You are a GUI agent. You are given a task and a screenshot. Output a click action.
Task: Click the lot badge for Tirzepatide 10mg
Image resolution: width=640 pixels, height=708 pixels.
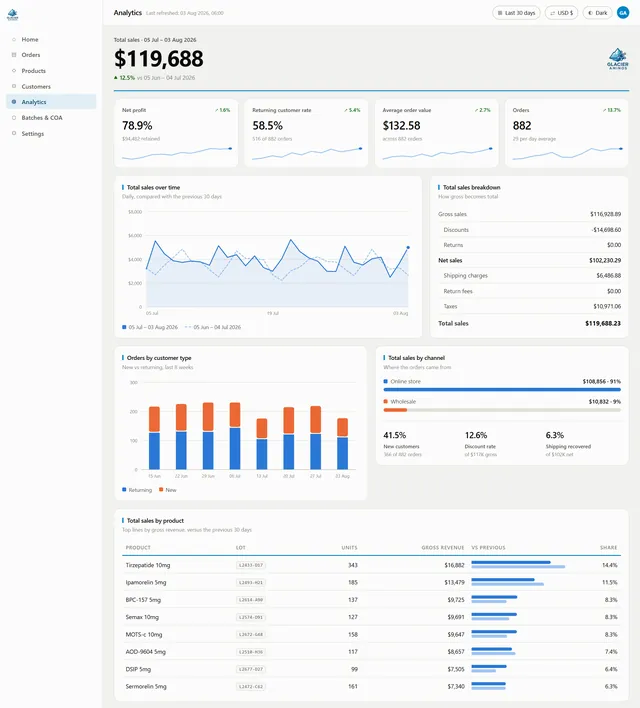pos(251,565)
